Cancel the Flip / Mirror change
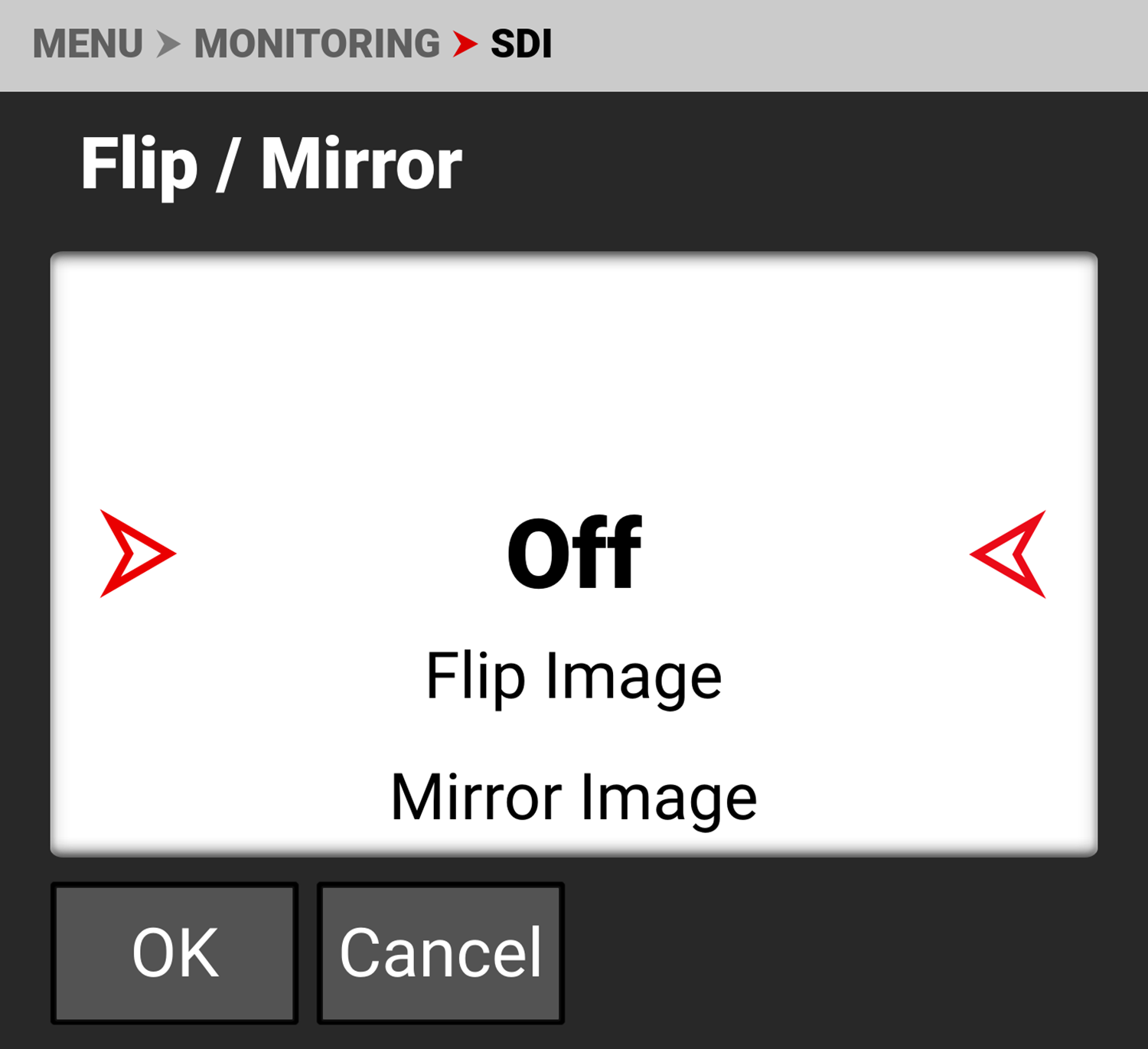This screenshot has height=1049, width=1148. coord(441,953)
